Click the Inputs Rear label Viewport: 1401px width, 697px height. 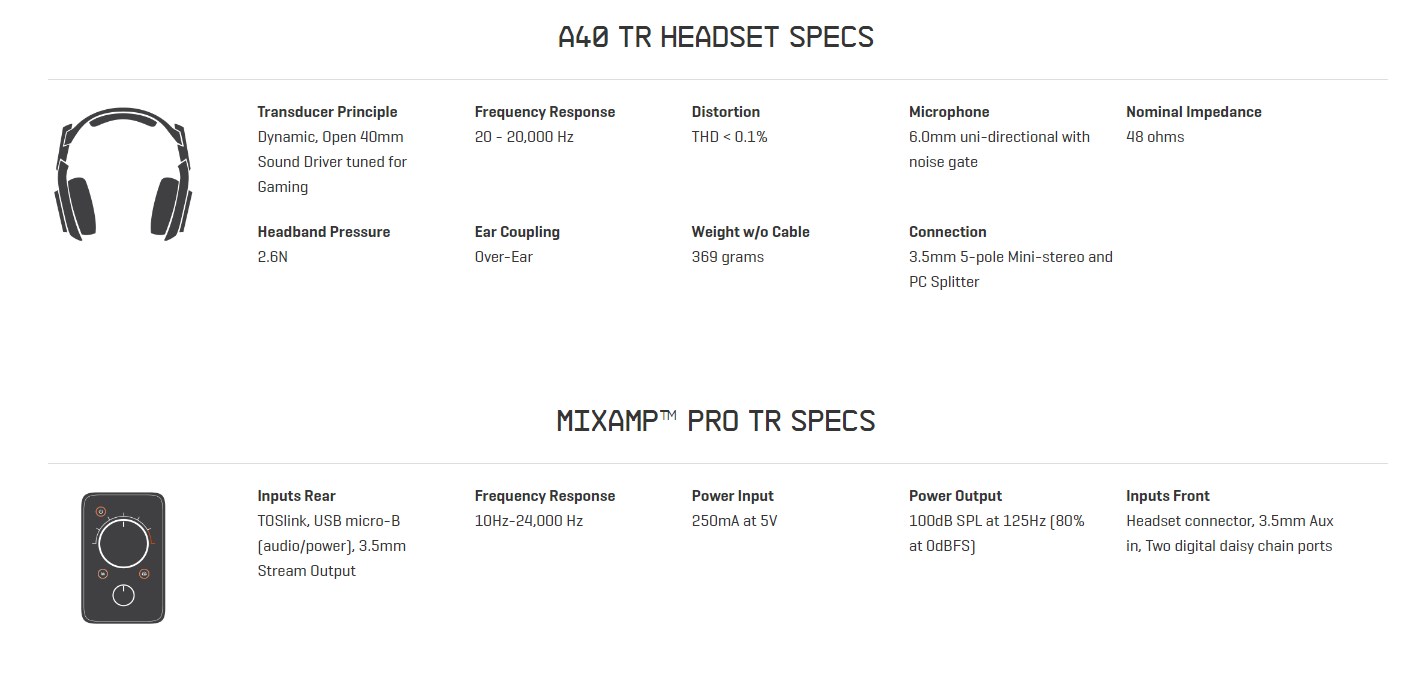click(x=296, y=496)
